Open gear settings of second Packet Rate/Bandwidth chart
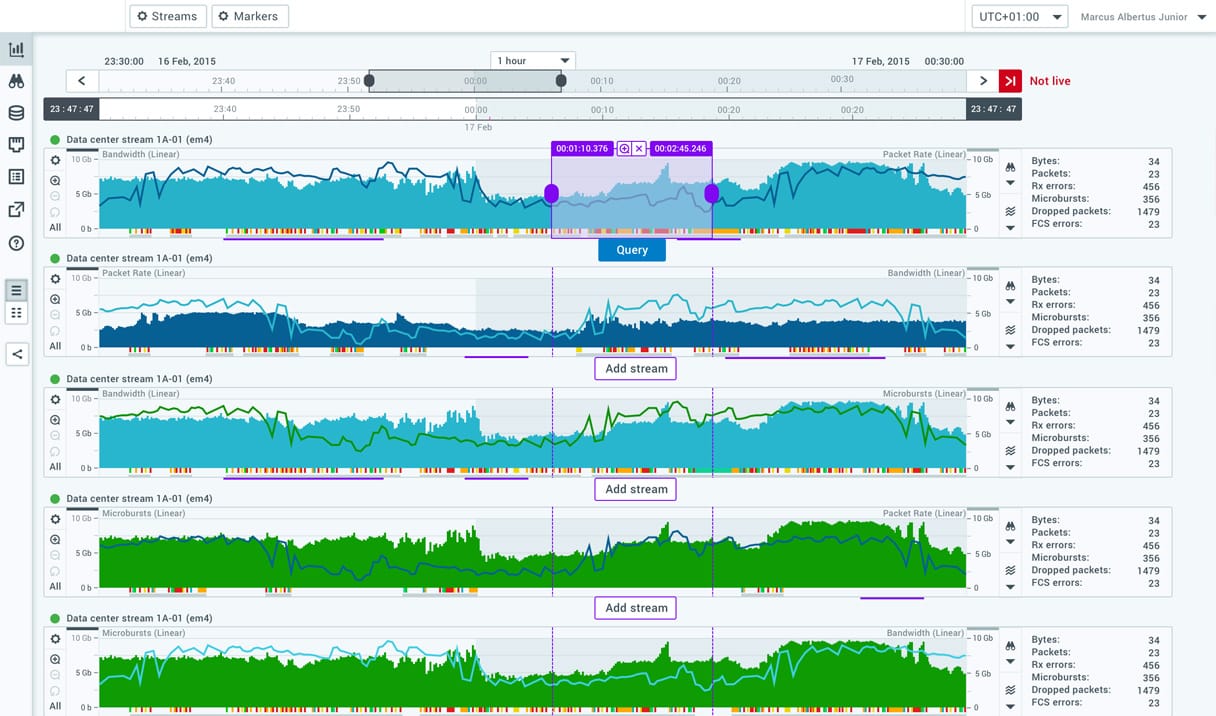The height and width of the screenshot is (716, 1216). (55, 279)
